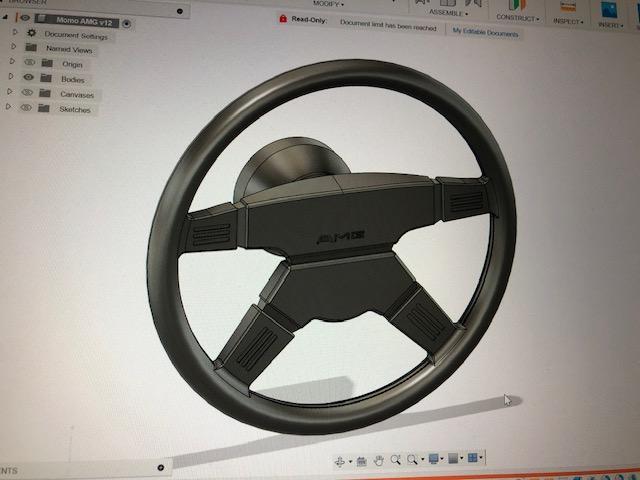Open the Zoom Window dropdown arrow

(x=422, y=460)
